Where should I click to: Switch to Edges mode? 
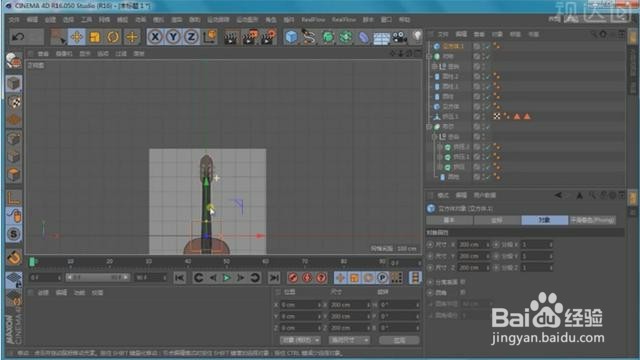pos(14,157)
